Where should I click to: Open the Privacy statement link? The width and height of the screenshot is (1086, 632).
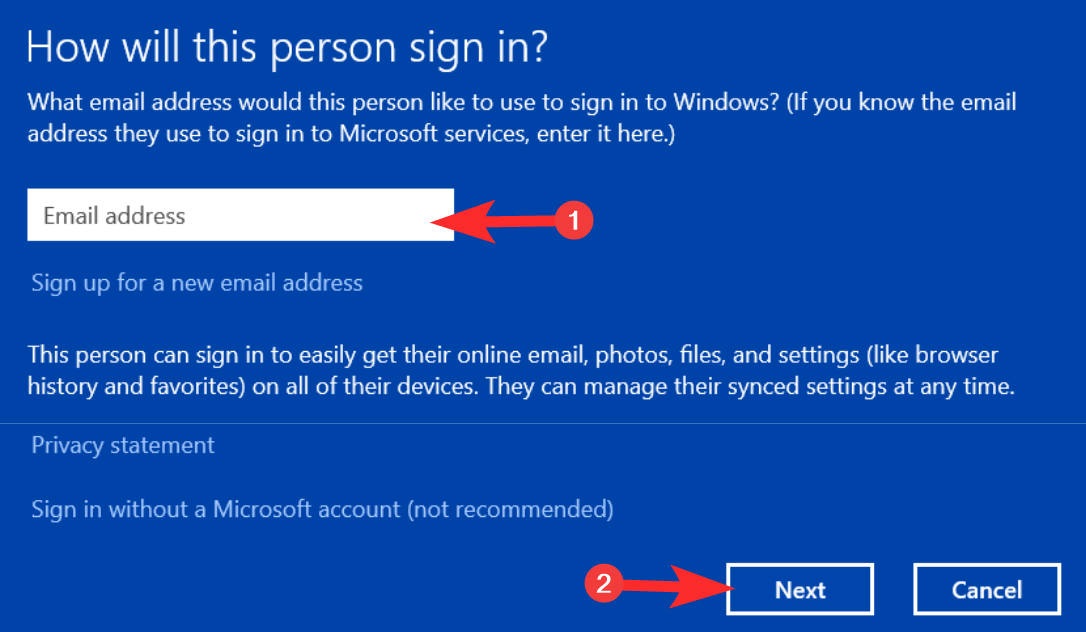coord(123,445)
